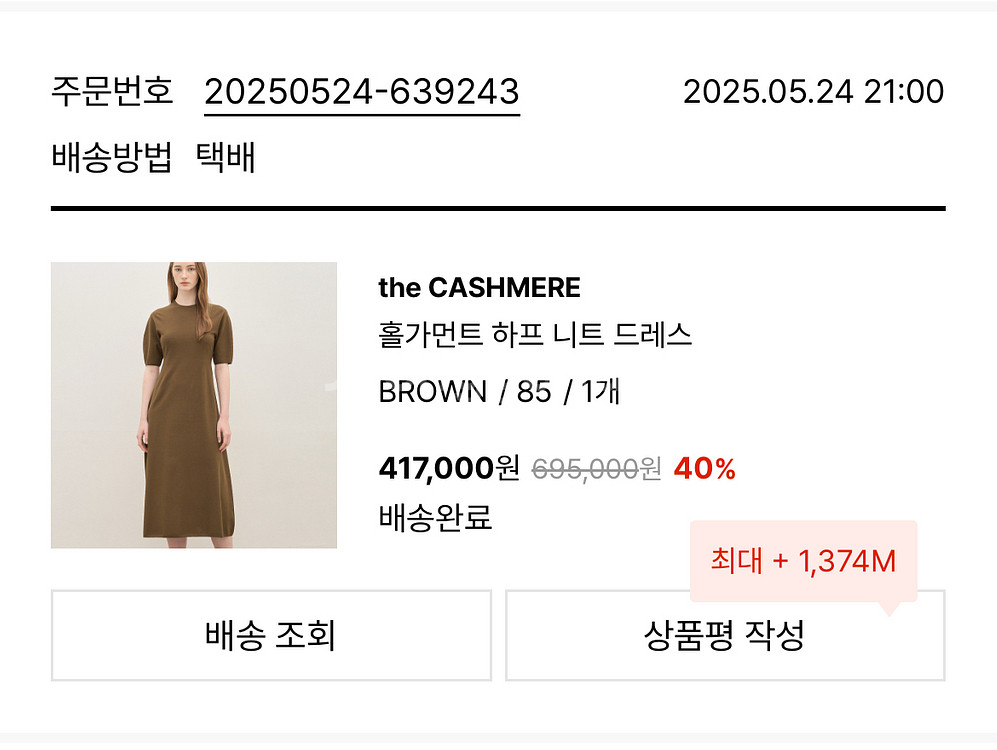Select the brand name the CASHMERE
The height and width of the screenshot is (750, 997).
(x=479, y=288)
